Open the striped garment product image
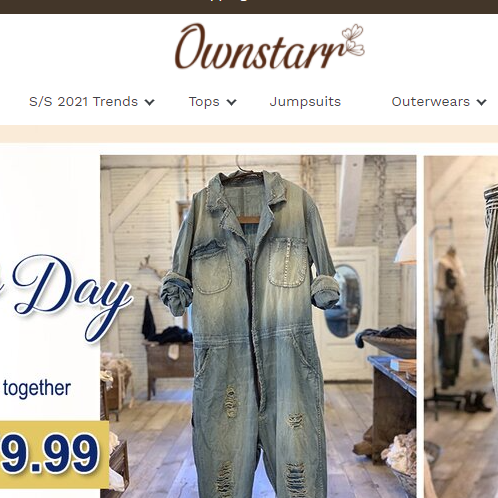498x498 pixels. pos(461,326)
